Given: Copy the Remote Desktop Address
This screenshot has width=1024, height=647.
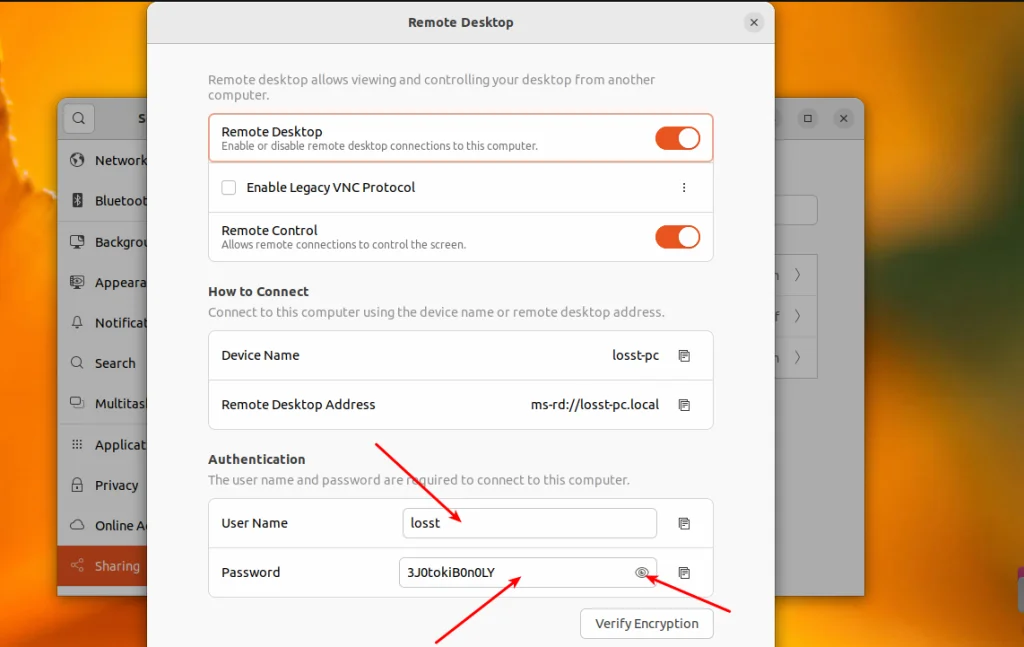Looking at the screenshot, I should [684, 405].
